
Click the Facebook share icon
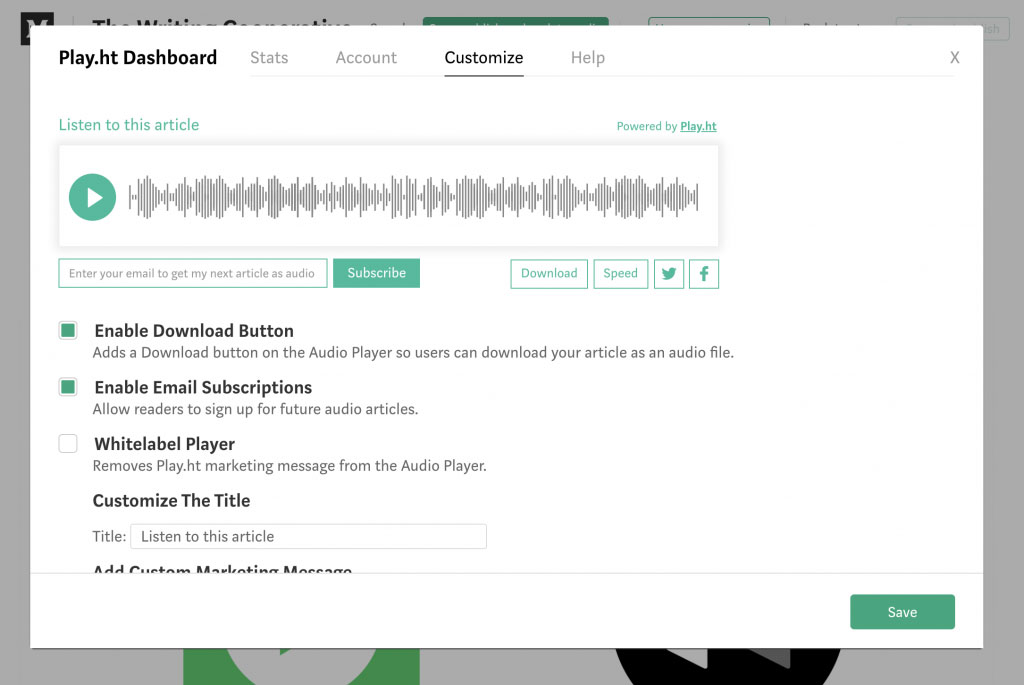coord(704,274)
